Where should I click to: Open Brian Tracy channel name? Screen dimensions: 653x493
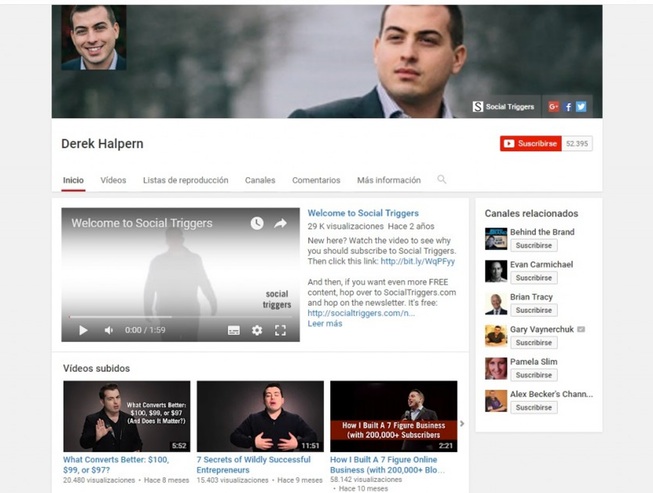(x=531, y=297)
